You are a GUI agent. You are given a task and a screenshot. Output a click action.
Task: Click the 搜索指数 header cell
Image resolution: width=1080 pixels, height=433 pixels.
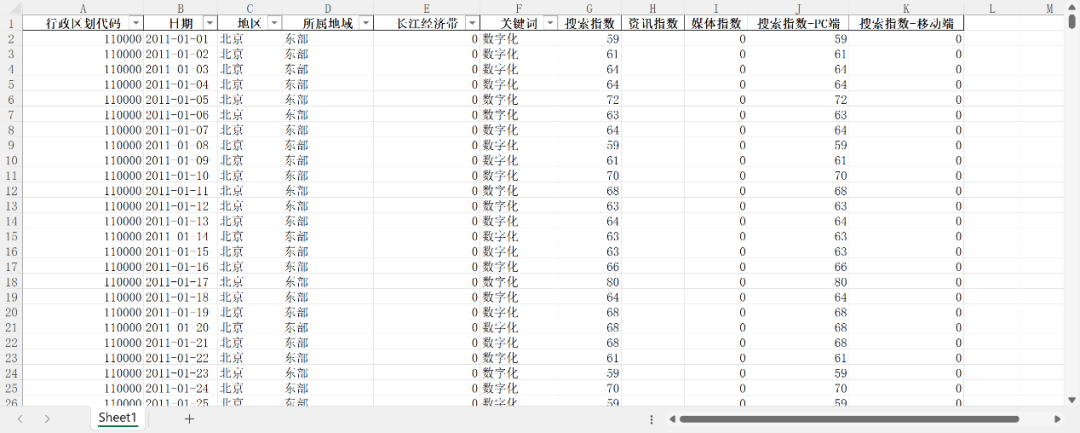click(x=590, y=23)
